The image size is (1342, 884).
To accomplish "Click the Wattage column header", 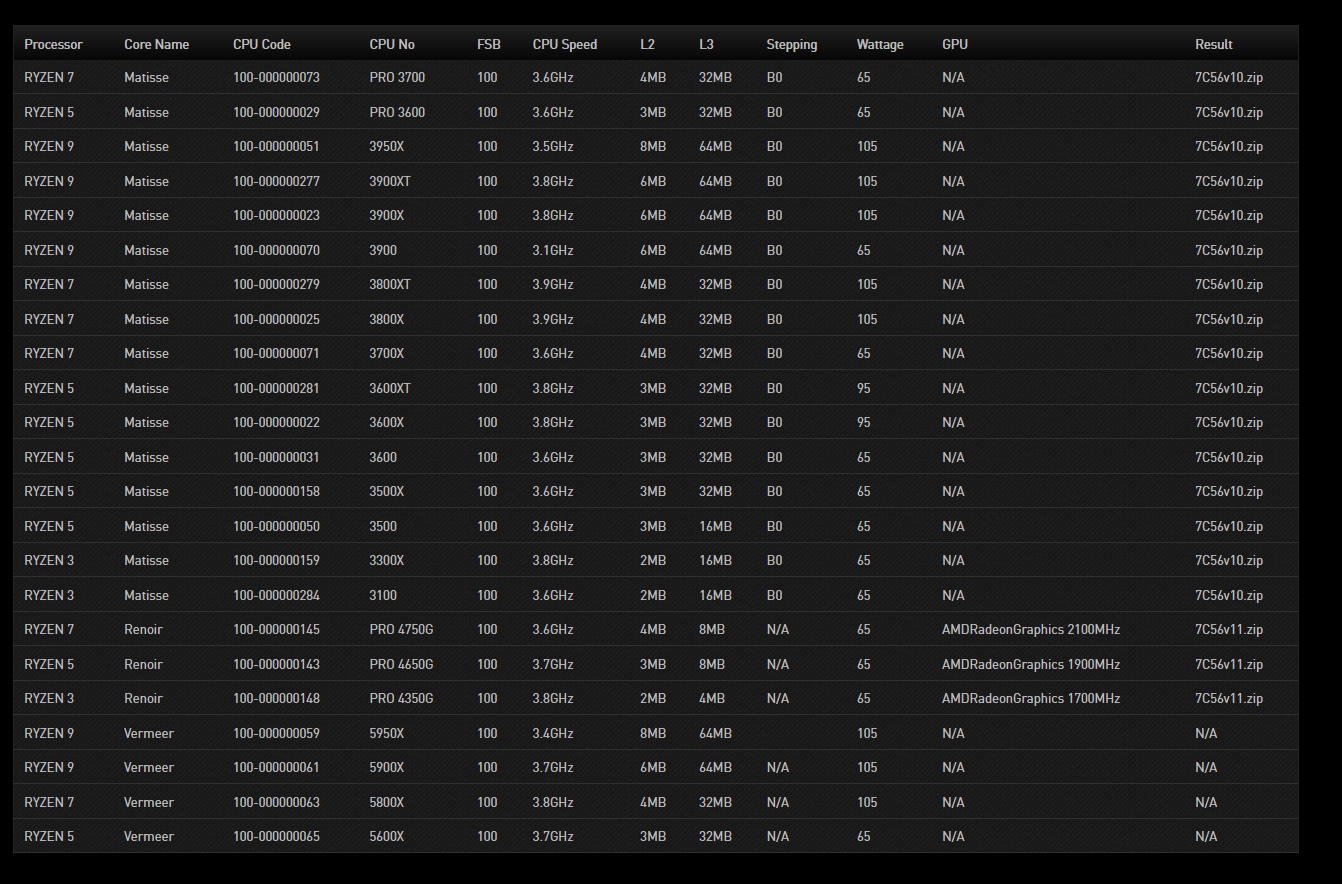I will click(x=880, y=44).
